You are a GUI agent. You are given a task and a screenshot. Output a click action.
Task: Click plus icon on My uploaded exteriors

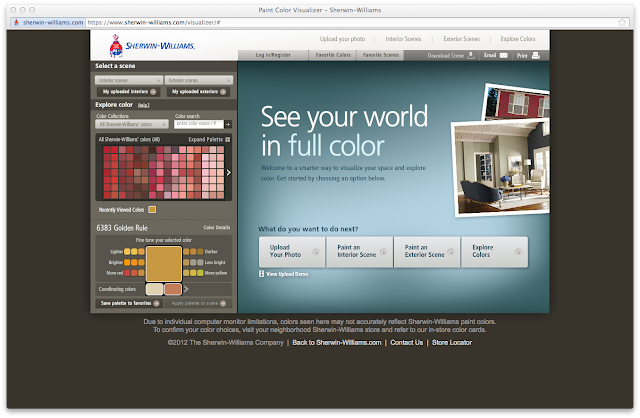pyautogui.click(x=223, y=92)
